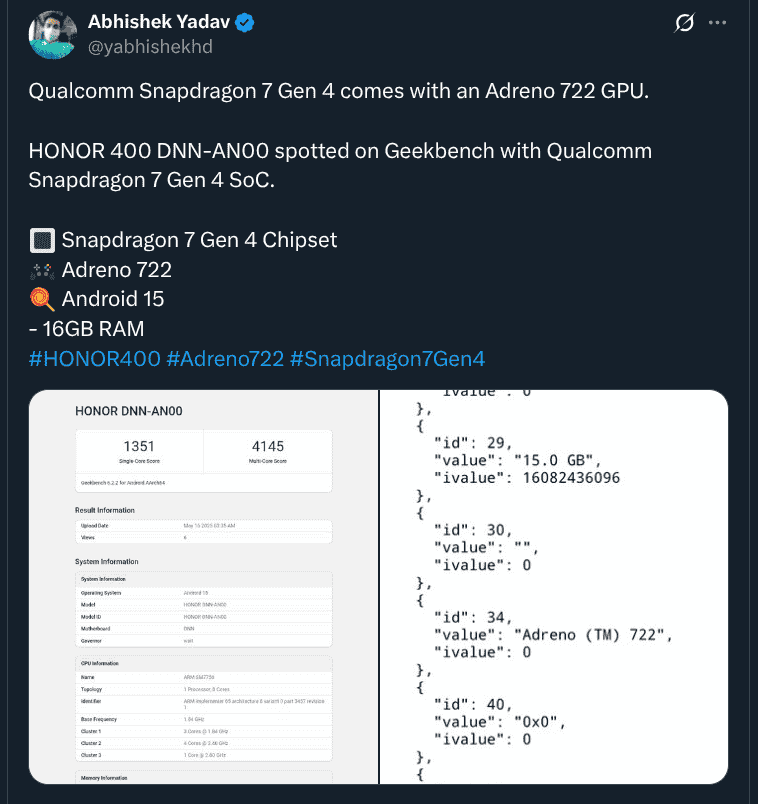Click the 4145 multi-core score

(x=267, y=446)
